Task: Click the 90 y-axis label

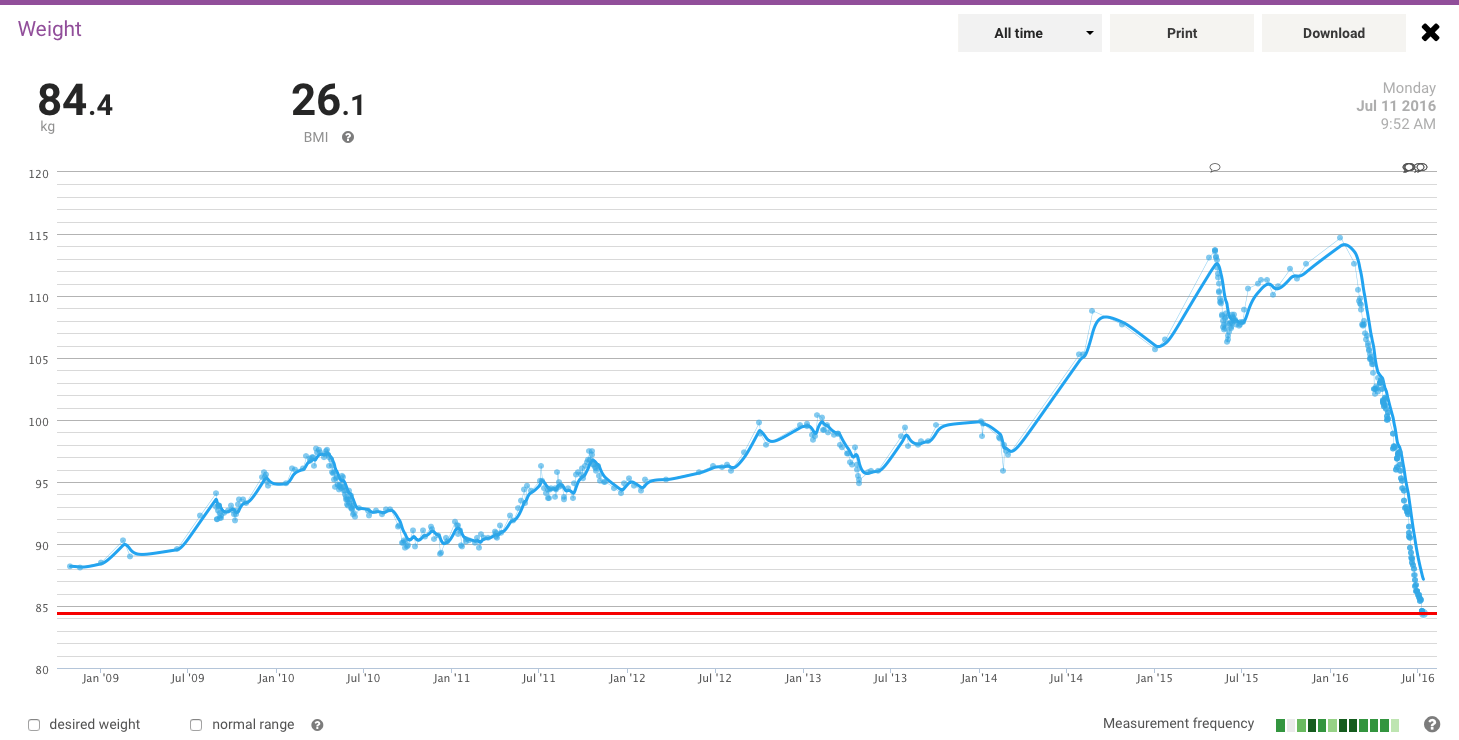Action: tap(41, 545)
